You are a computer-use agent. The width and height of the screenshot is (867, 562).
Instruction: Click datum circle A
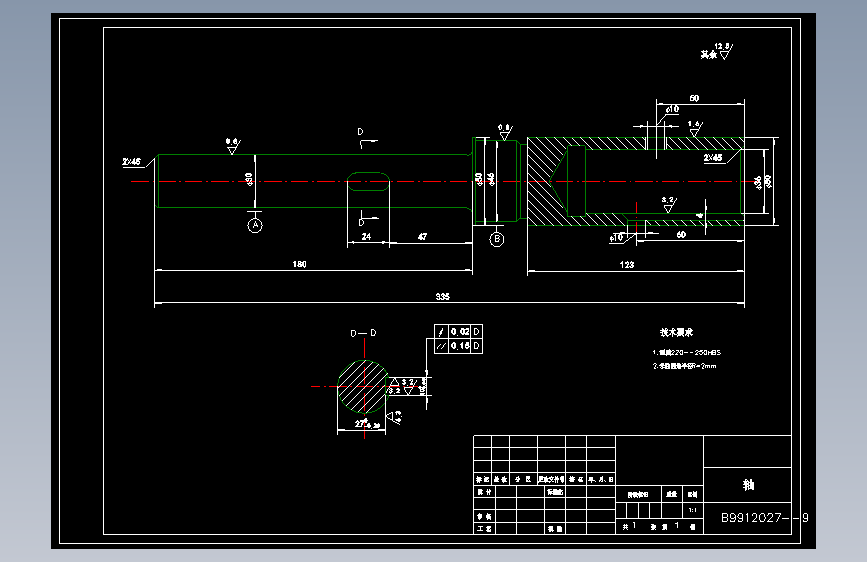pyautogui.click(x=255, y=225)
